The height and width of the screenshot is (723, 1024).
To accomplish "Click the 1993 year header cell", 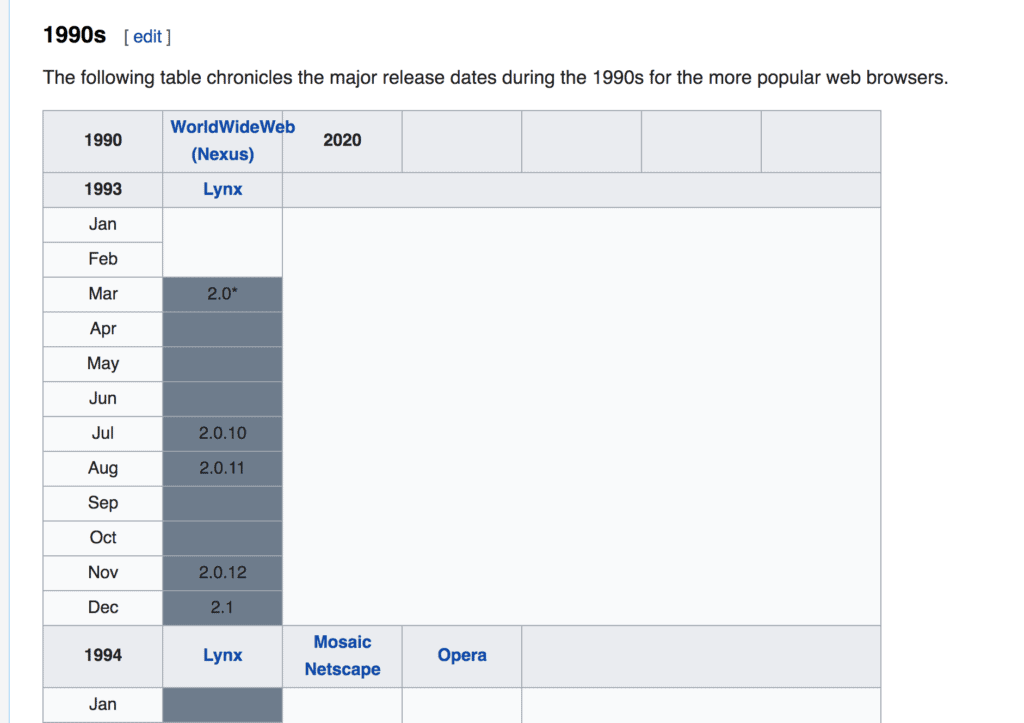I will 103,190.
